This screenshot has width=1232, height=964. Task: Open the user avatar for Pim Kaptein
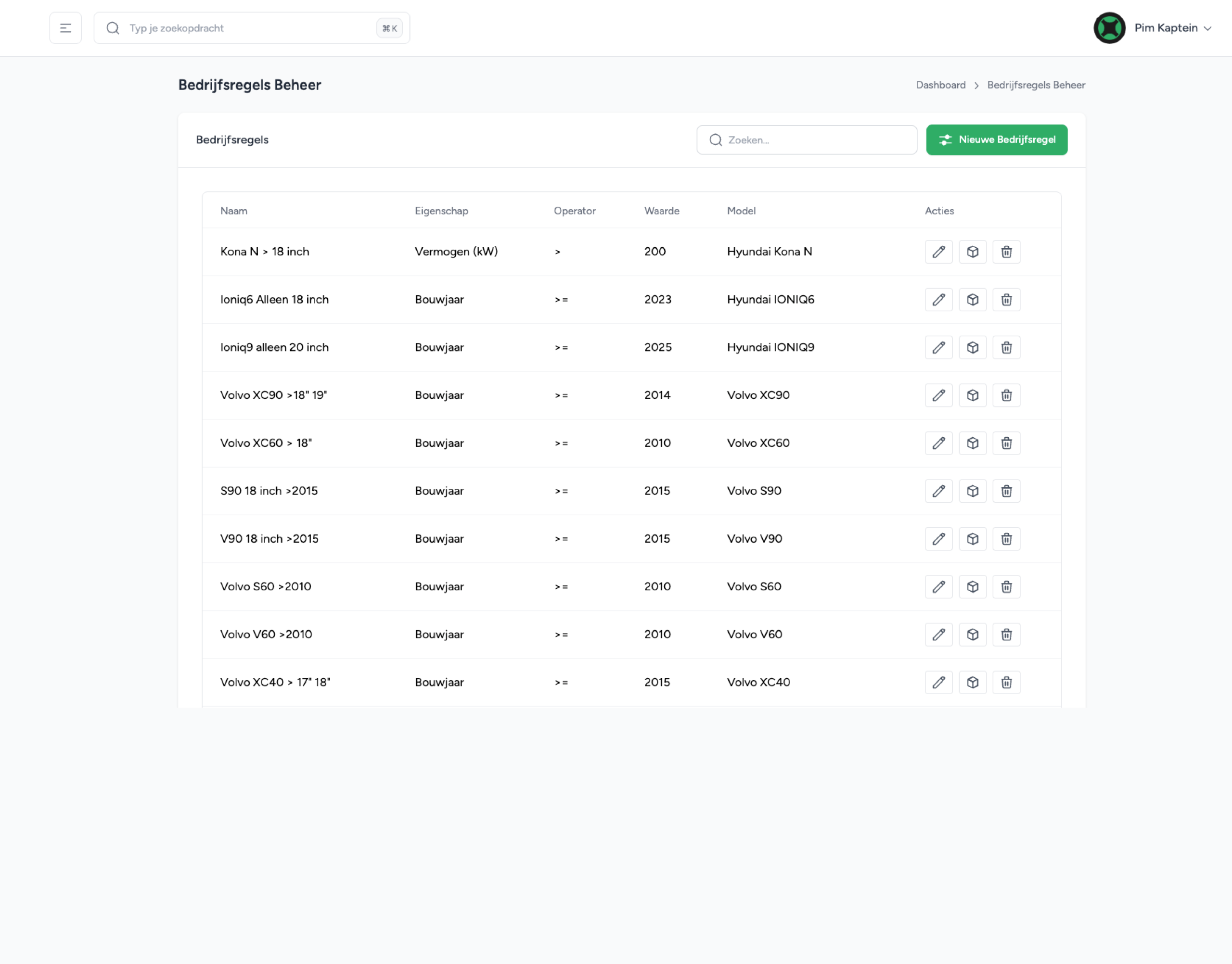[x=1109, y=28]
